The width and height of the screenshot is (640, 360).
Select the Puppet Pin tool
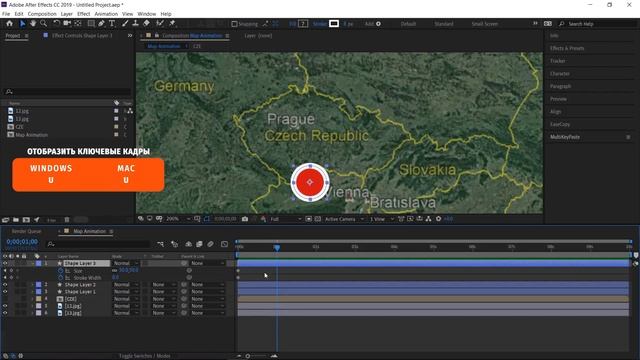click(x=172, y=24)
